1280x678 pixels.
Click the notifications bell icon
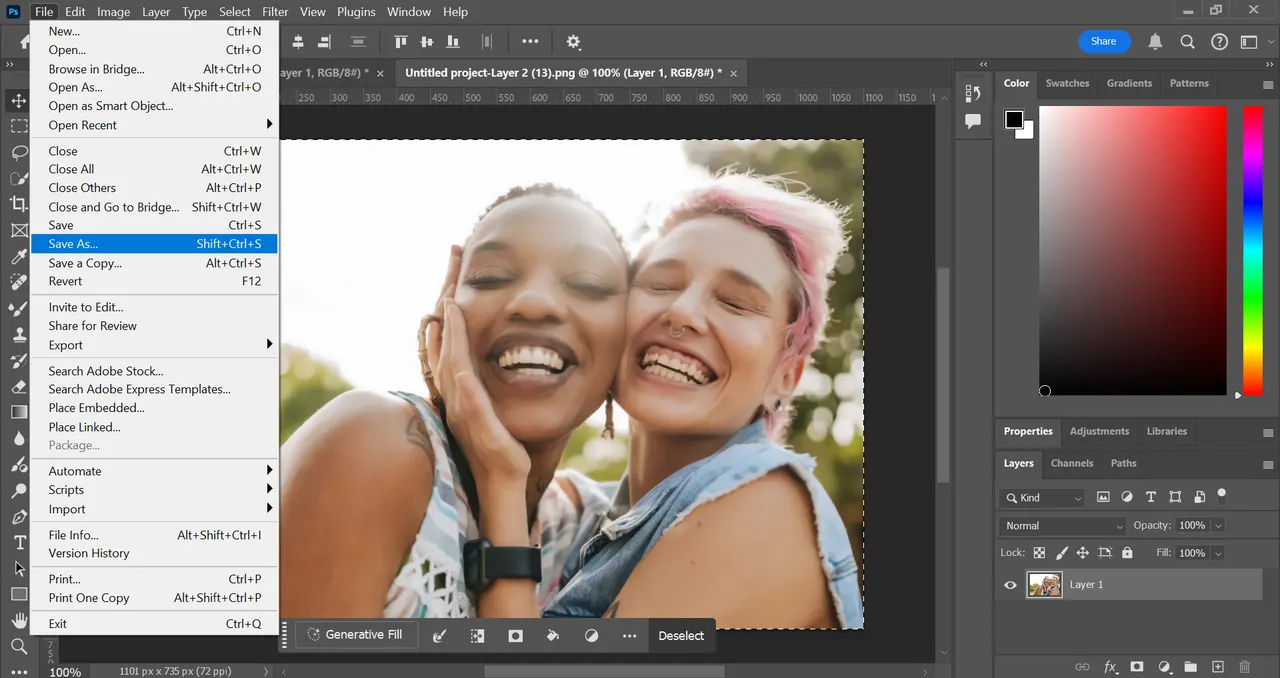click(1155, 42)
